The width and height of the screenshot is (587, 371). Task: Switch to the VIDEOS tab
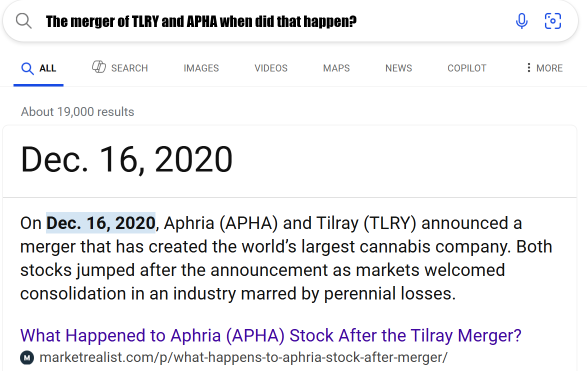271,68
